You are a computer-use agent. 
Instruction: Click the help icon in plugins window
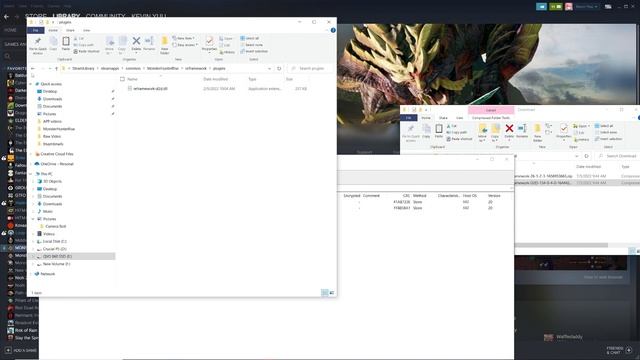pos(333,30)
